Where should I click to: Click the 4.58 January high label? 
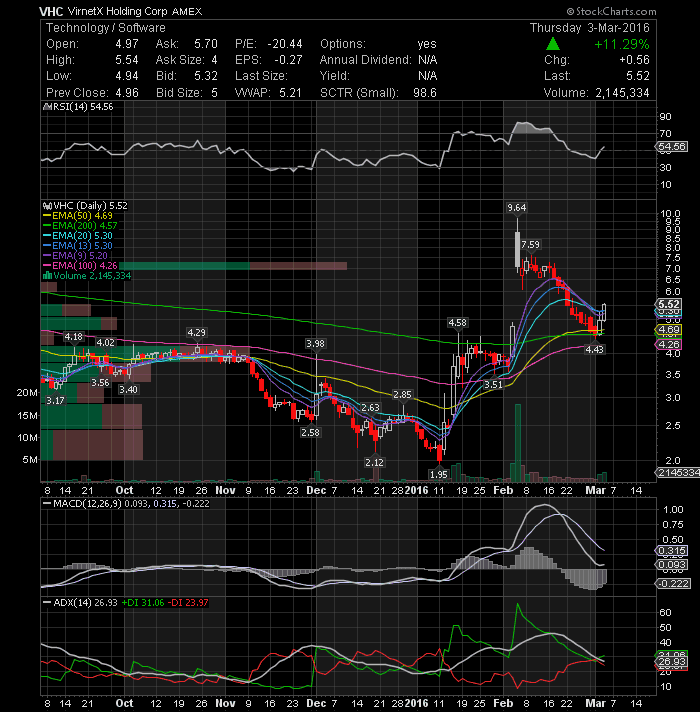tap(457, 323)
